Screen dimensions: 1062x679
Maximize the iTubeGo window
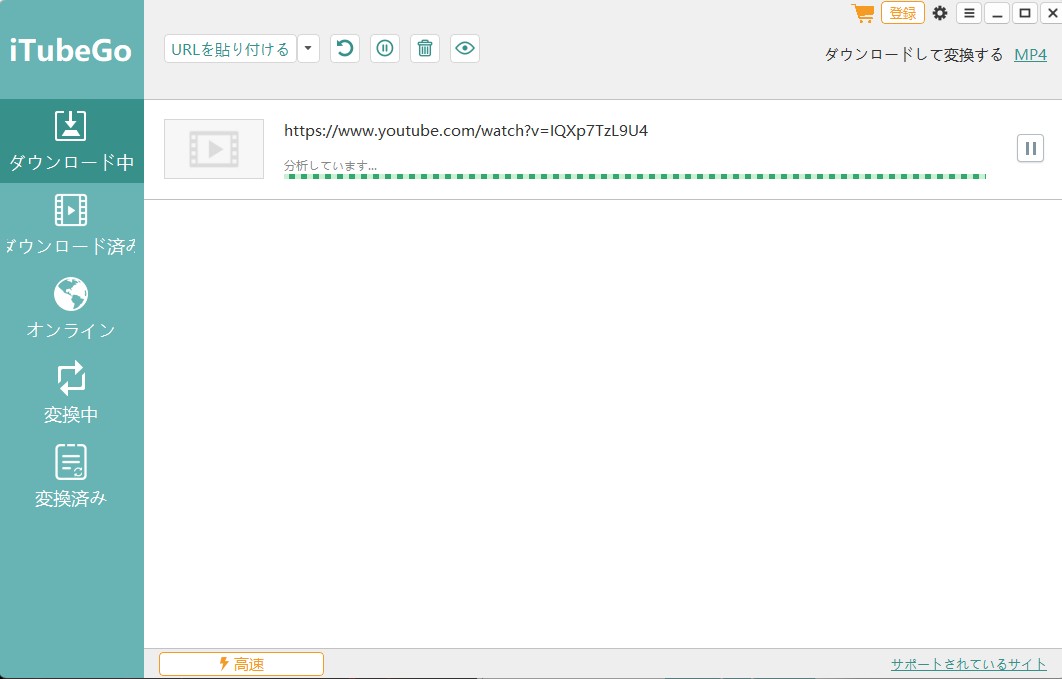1025,13
